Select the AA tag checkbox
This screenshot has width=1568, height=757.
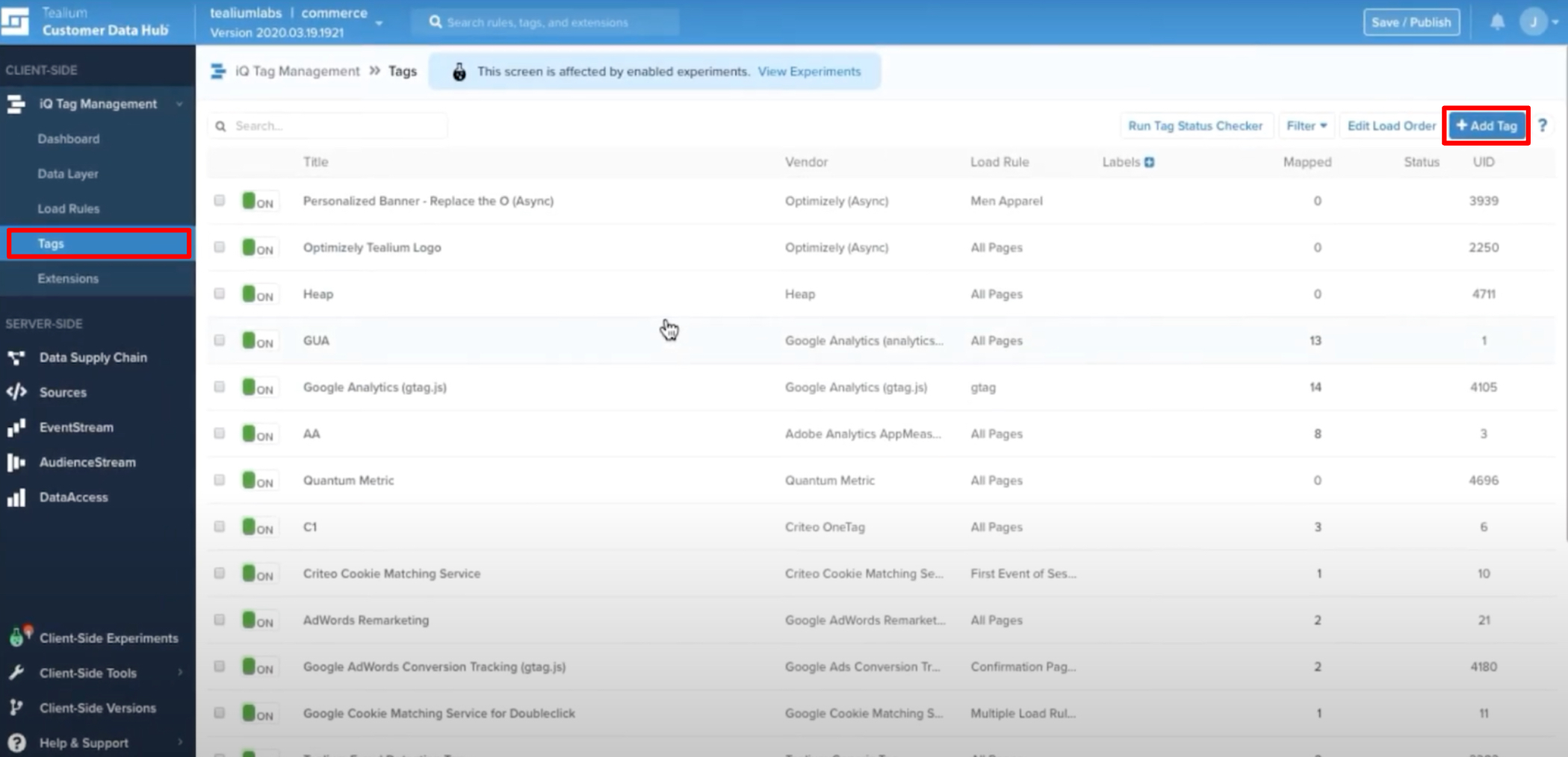click(219, 433)
